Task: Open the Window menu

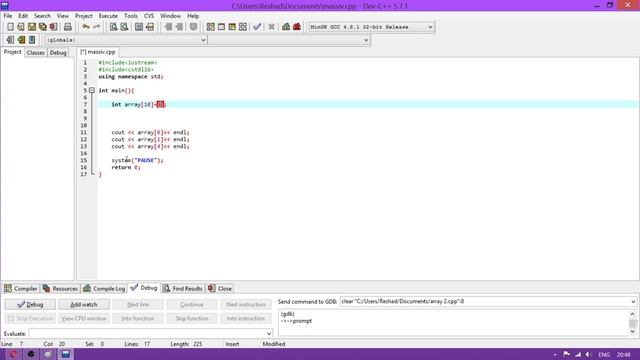Action: tap(170, 16)
